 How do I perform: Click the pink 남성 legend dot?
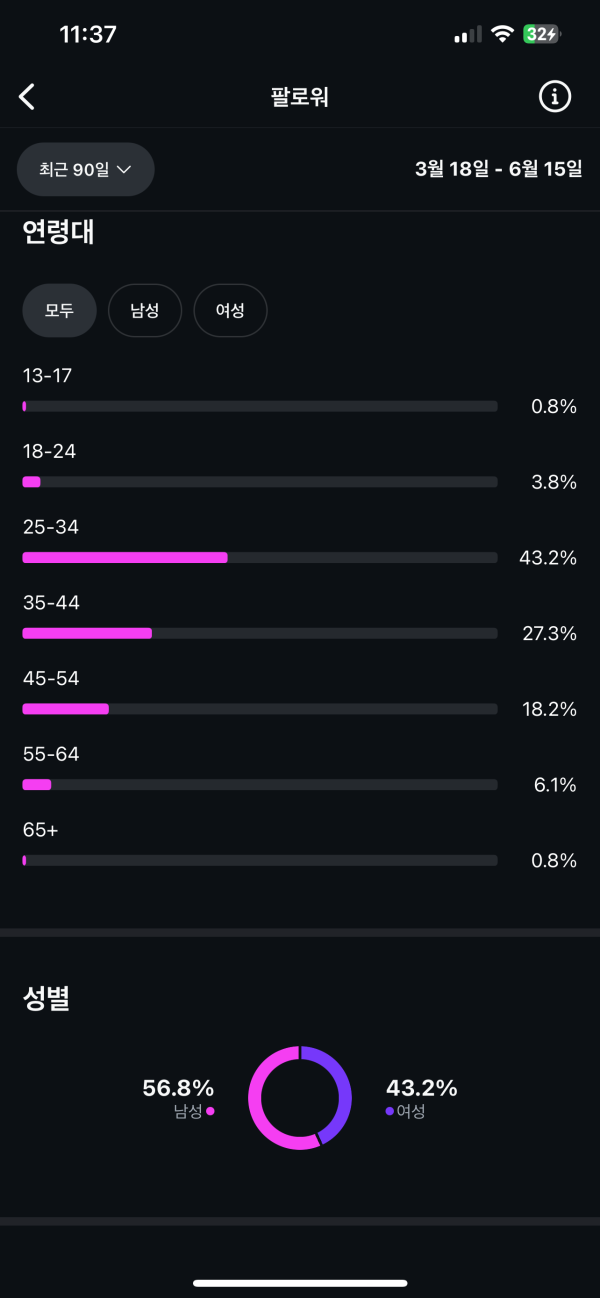click(x=210, y=1111)
